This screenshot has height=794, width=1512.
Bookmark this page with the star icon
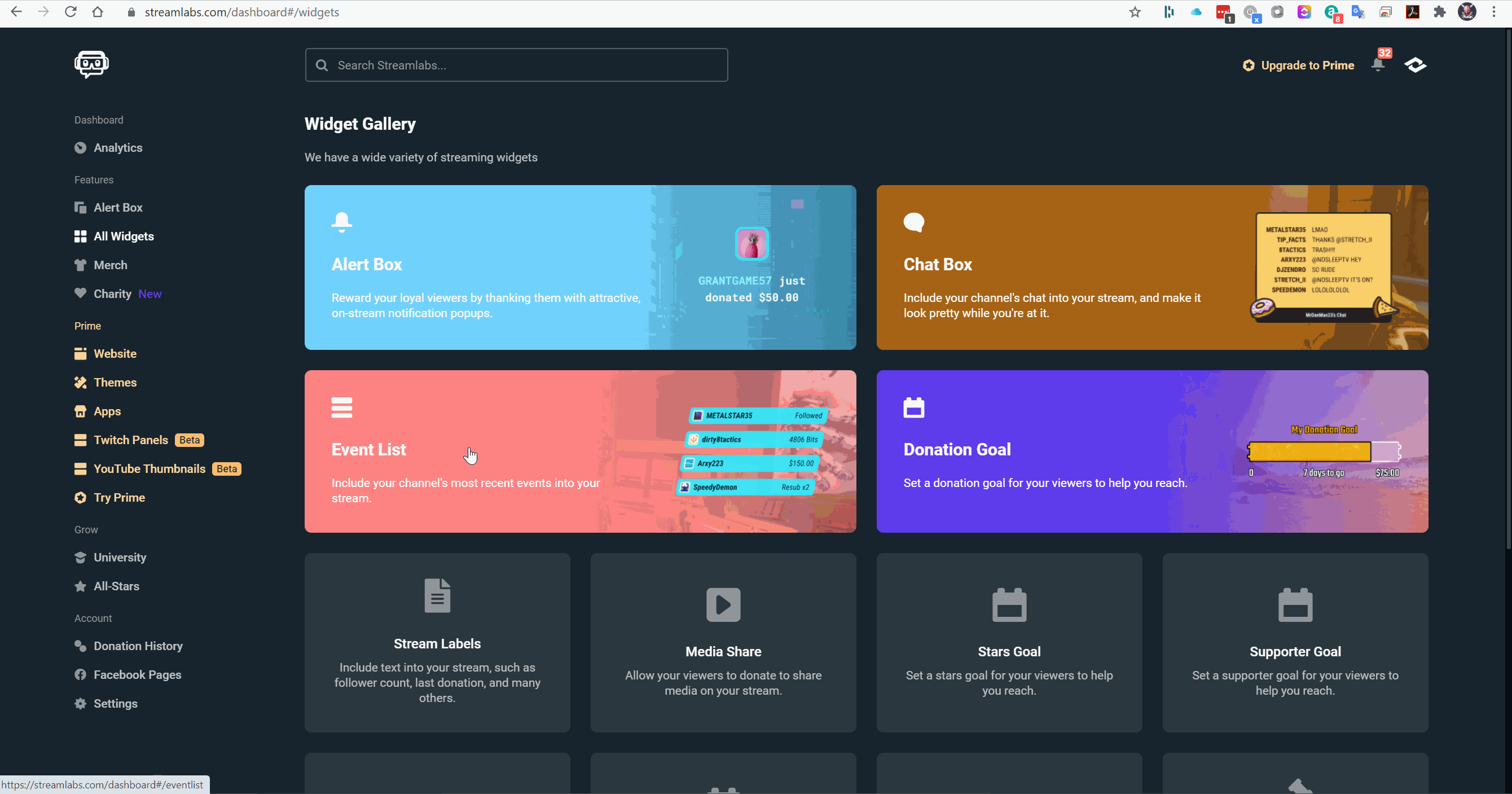[1135, 12]
